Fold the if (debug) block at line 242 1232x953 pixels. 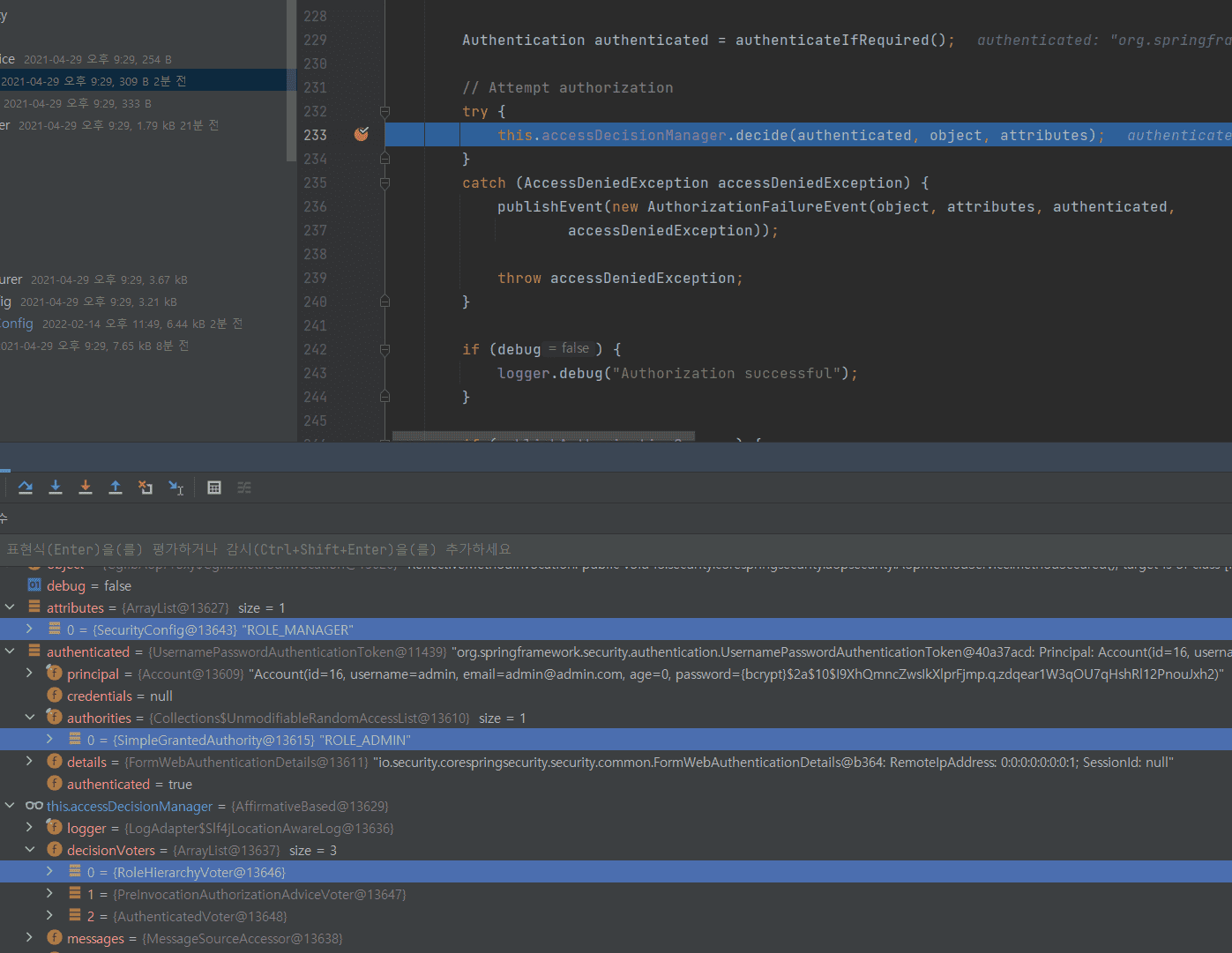pyautogui.click(x=385, y=350)
